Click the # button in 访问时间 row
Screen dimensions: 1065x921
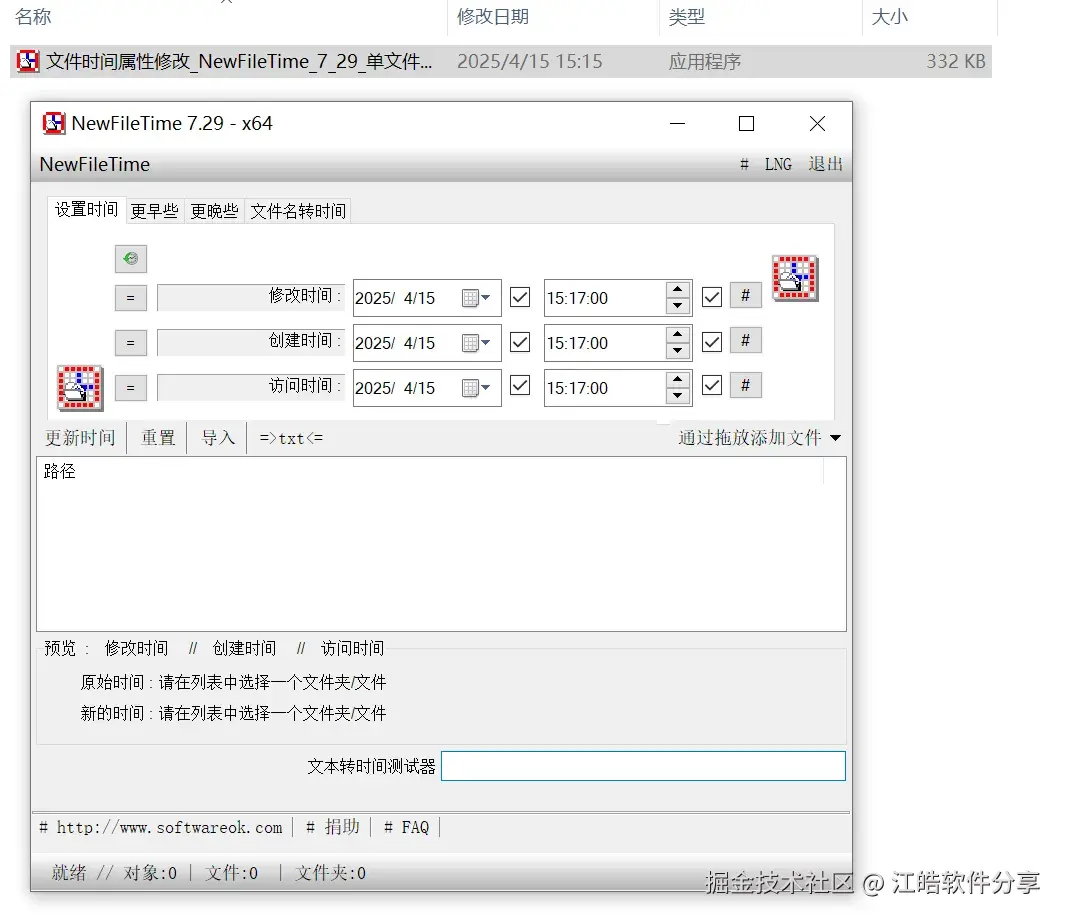745,385
